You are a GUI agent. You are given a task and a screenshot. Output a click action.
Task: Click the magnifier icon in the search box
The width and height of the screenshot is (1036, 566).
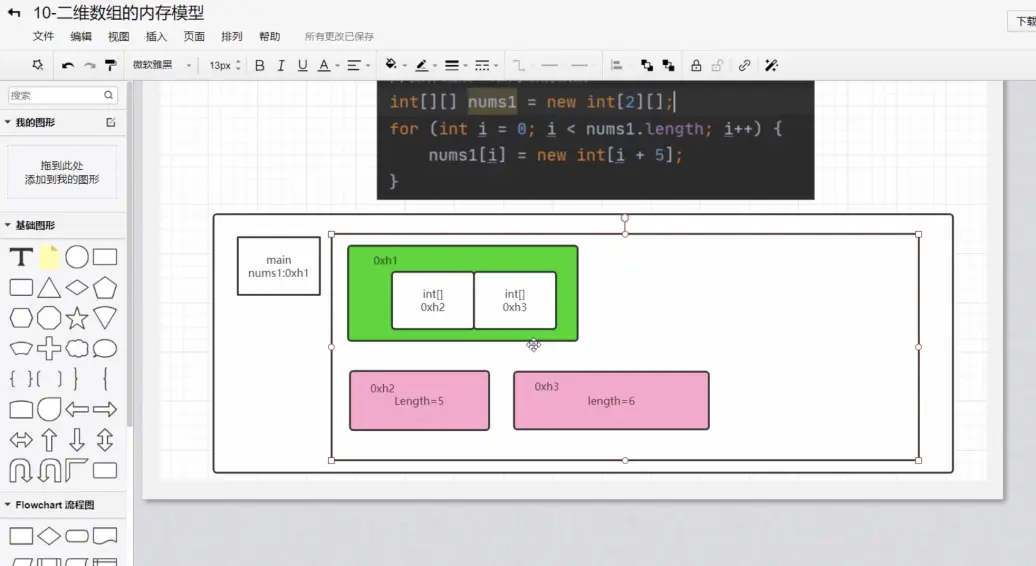[108, 95]
